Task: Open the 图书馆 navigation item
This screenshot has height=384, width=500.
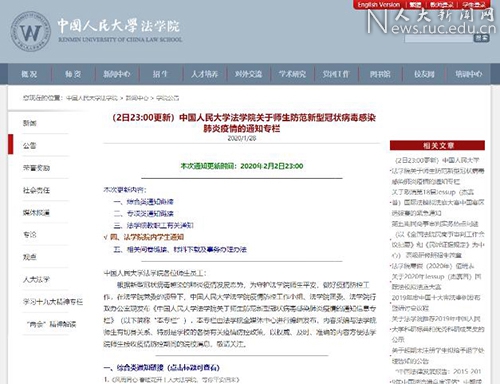Action: point(380,74)
